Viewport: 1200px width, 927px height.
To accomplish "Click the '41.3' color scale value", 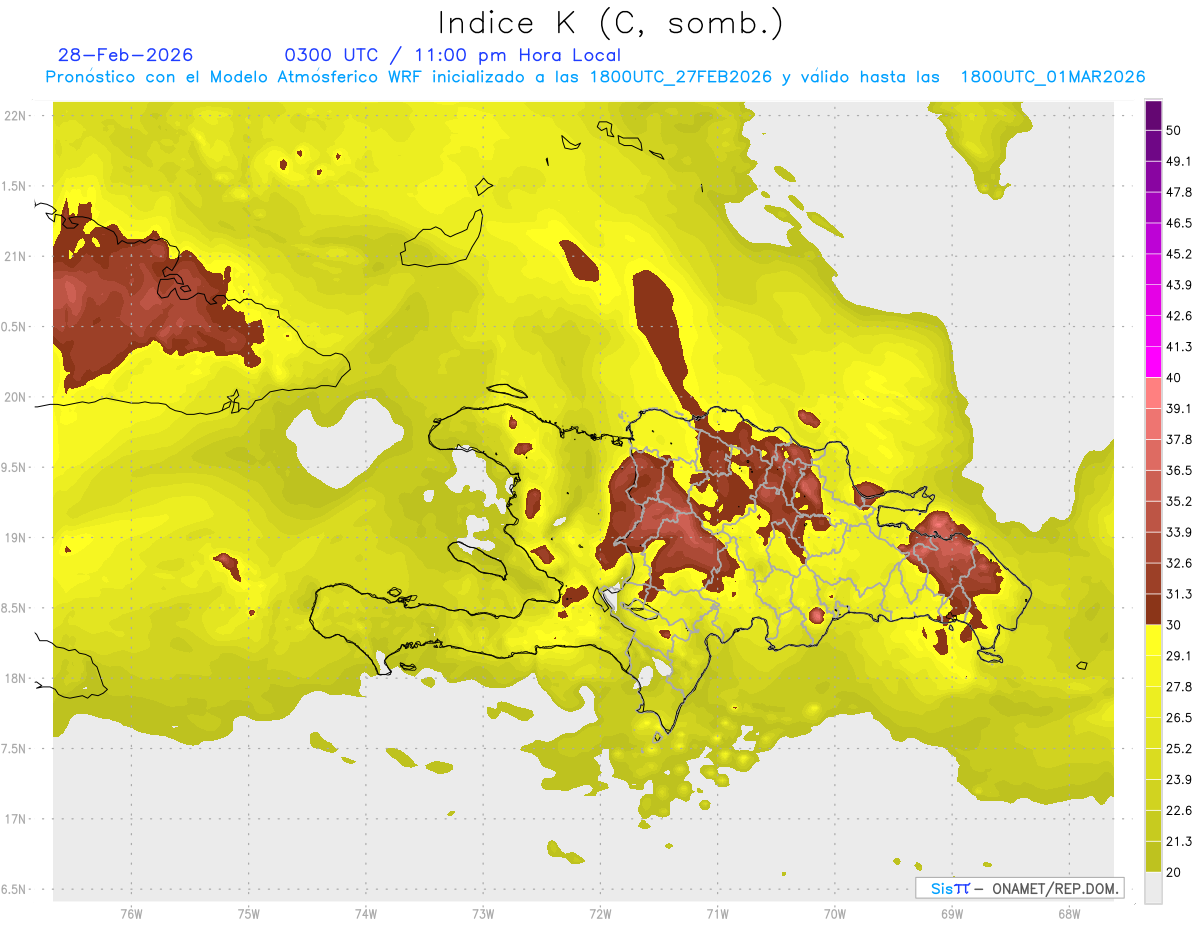I will [1179, 347].
